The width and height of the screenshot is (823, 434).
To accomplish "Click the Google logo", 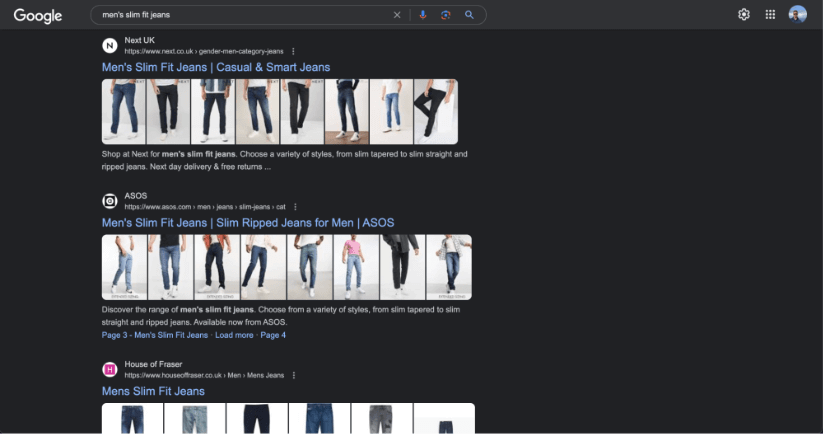I will coord(38,15).
